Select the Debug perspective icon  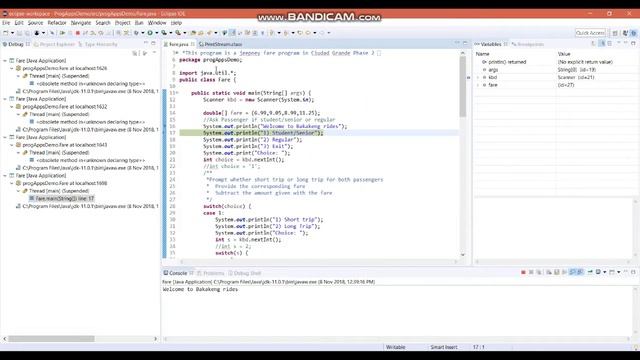point(633,33)
